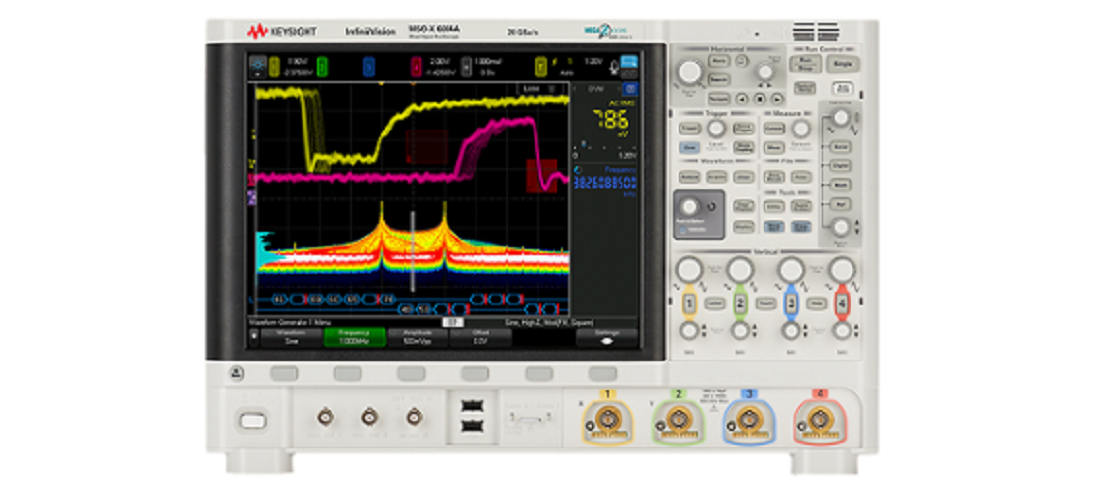Open the Lister dropdown on the waveform area
Image resolution: width=1100 pixels, height=492 pixels.
(x=539, y=88)
